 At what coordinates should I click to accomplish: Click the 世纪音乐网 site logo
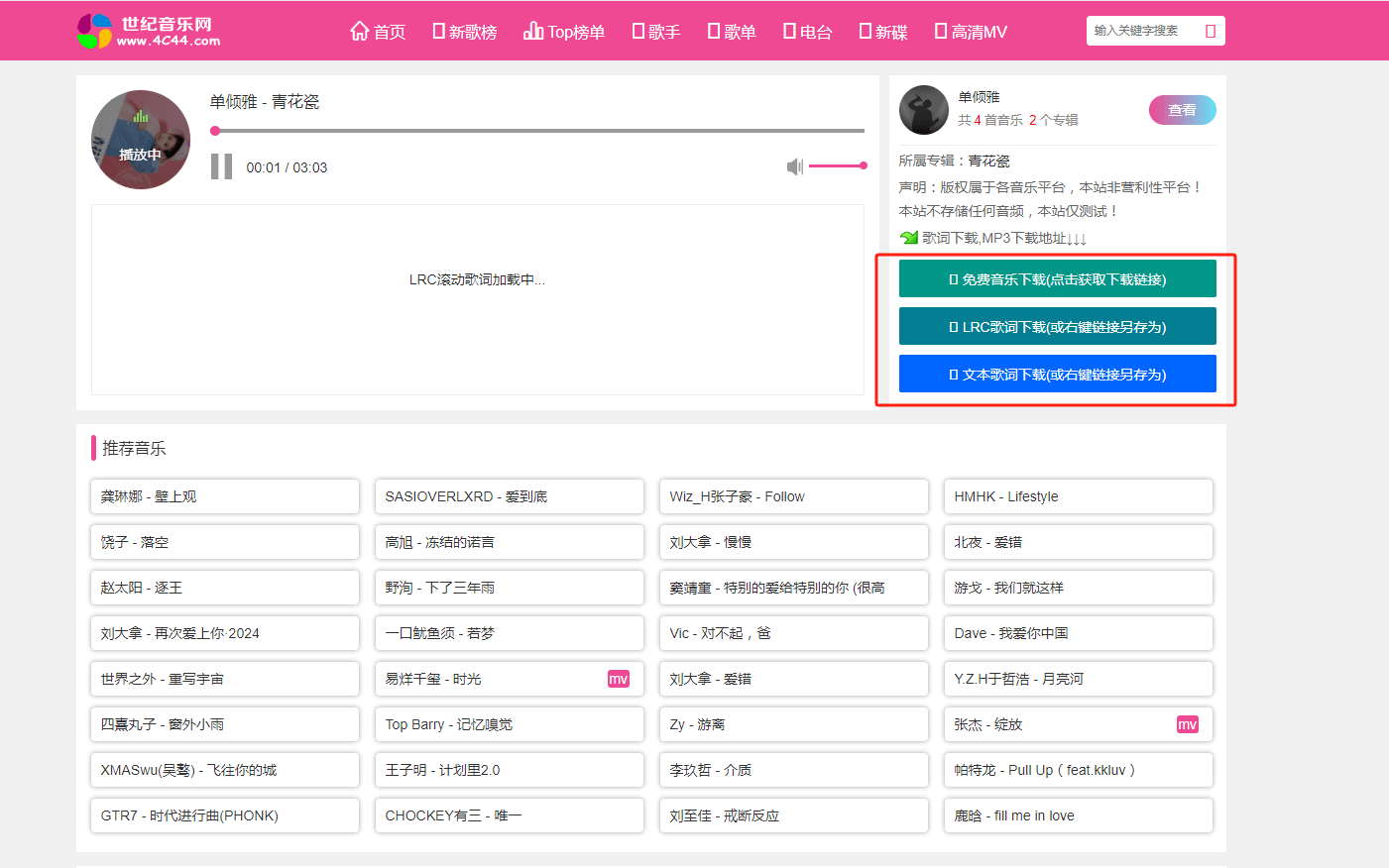click(x=149, y=31)
